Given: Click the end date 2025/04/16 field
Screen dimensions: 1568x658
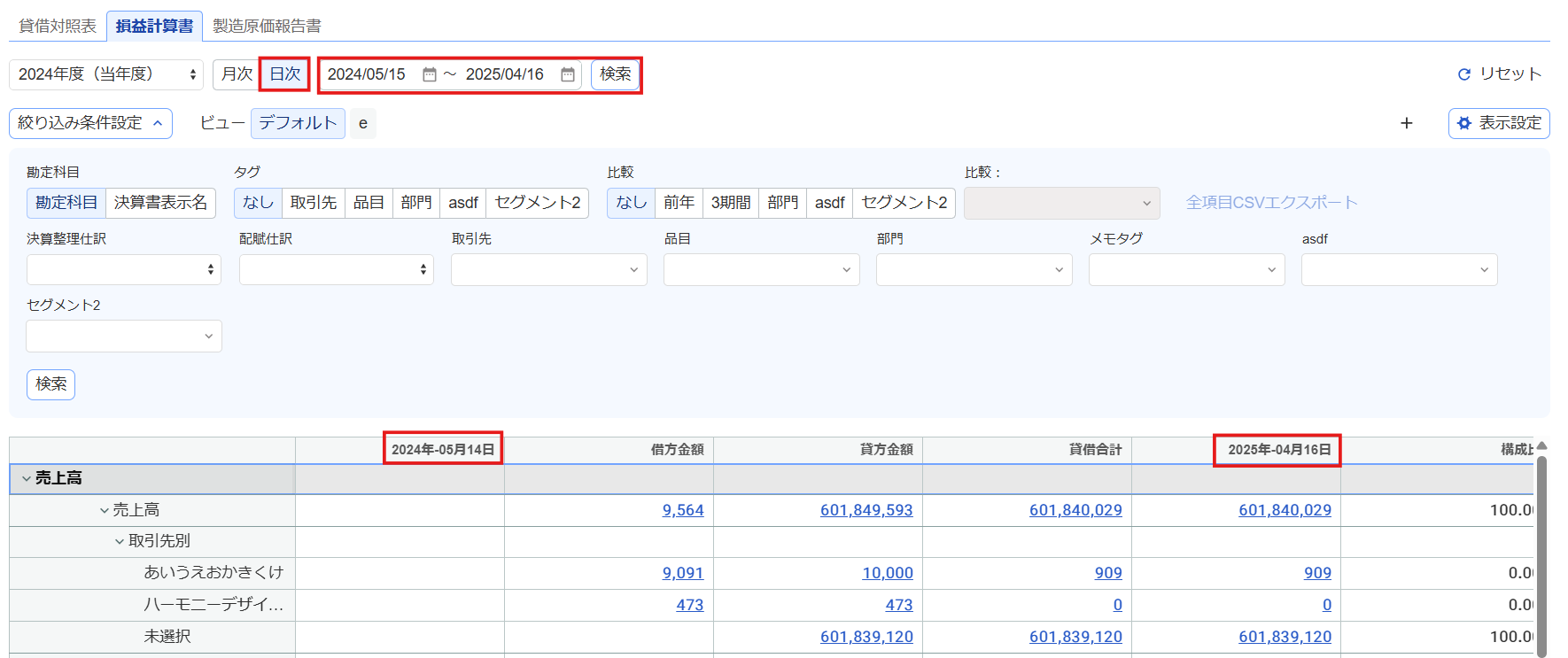Looking at the screenshot, I should [505, 74].
